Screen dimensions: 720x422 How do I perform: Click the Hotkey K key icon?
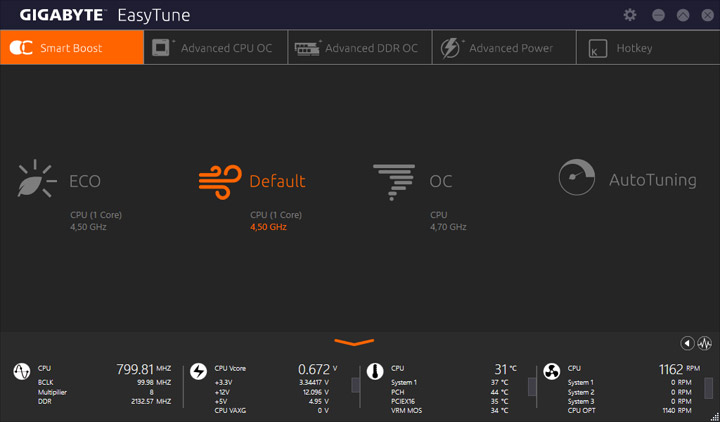tap(597, 49)
